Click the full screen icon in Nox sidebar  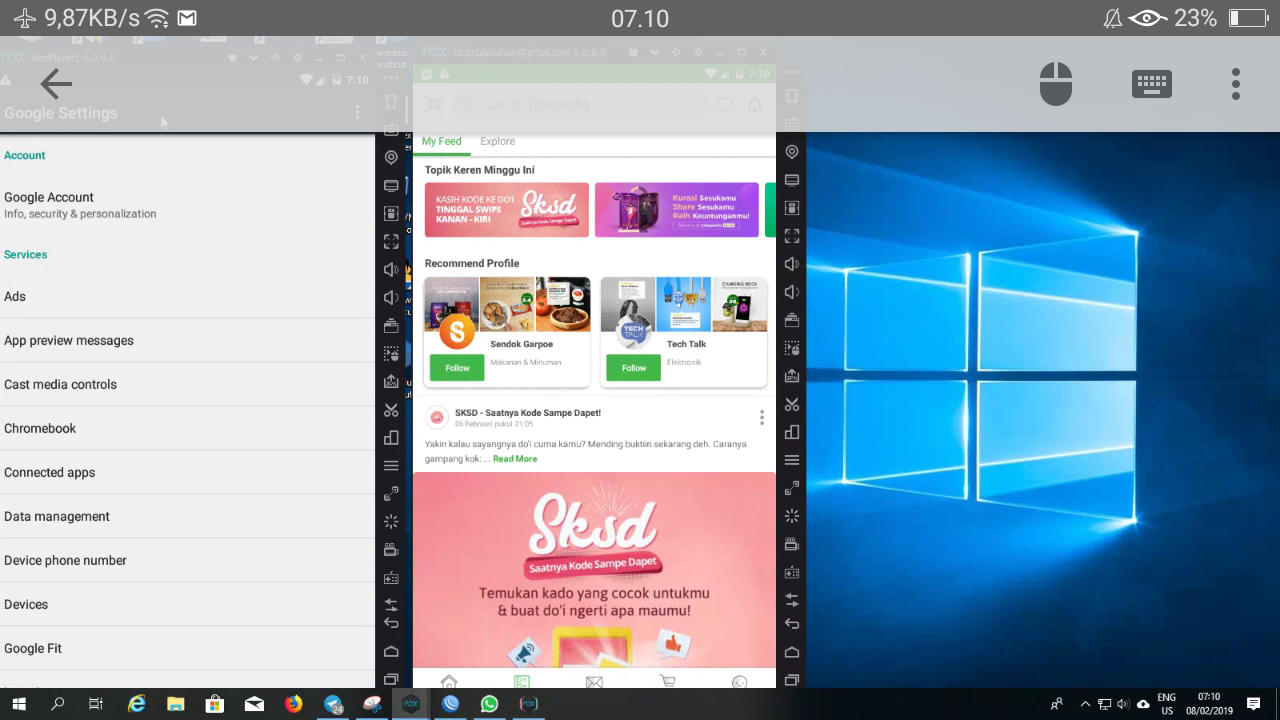pos(791,236)
